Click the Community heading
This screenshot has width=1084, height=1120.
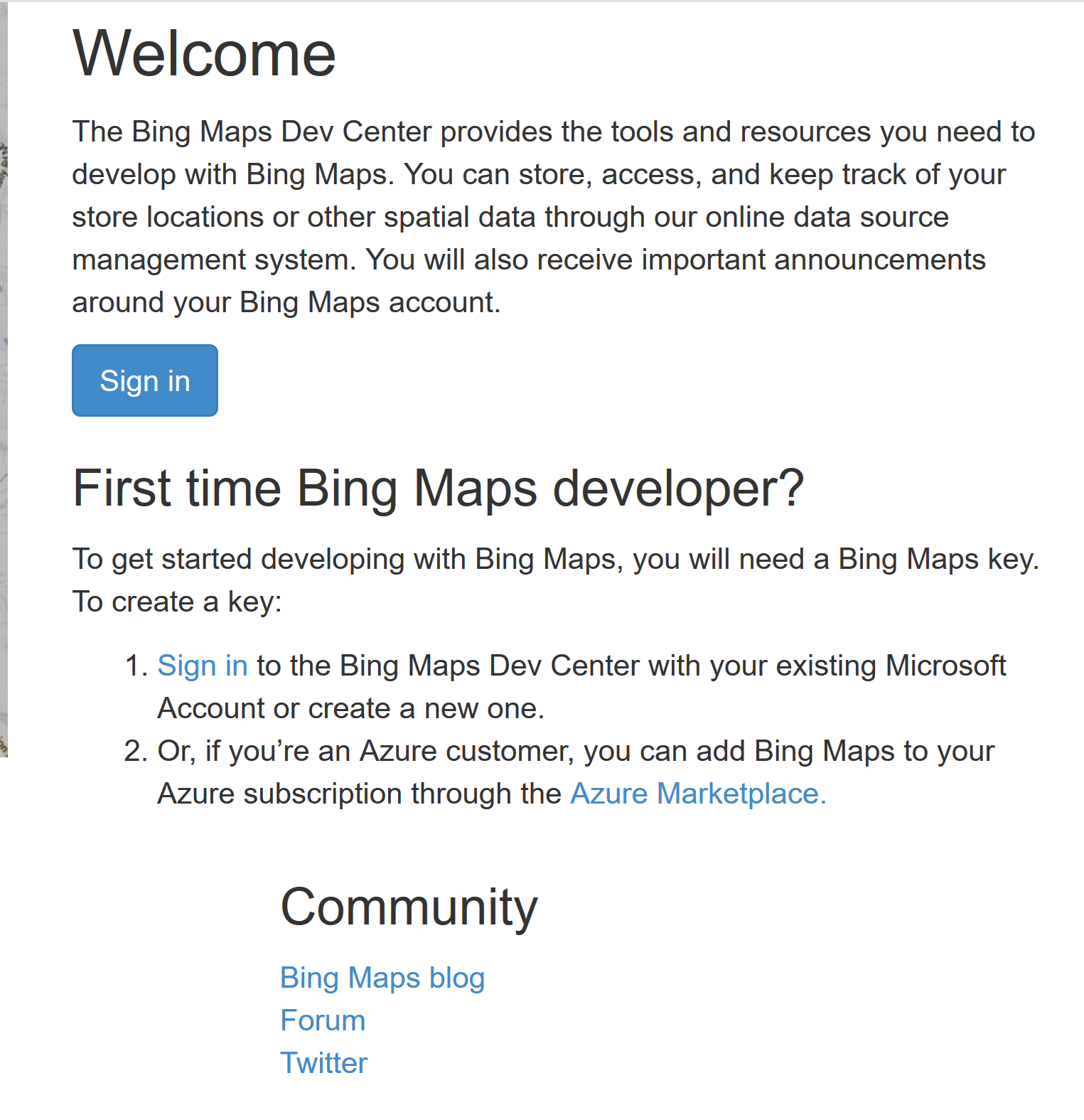click(409, 907)
